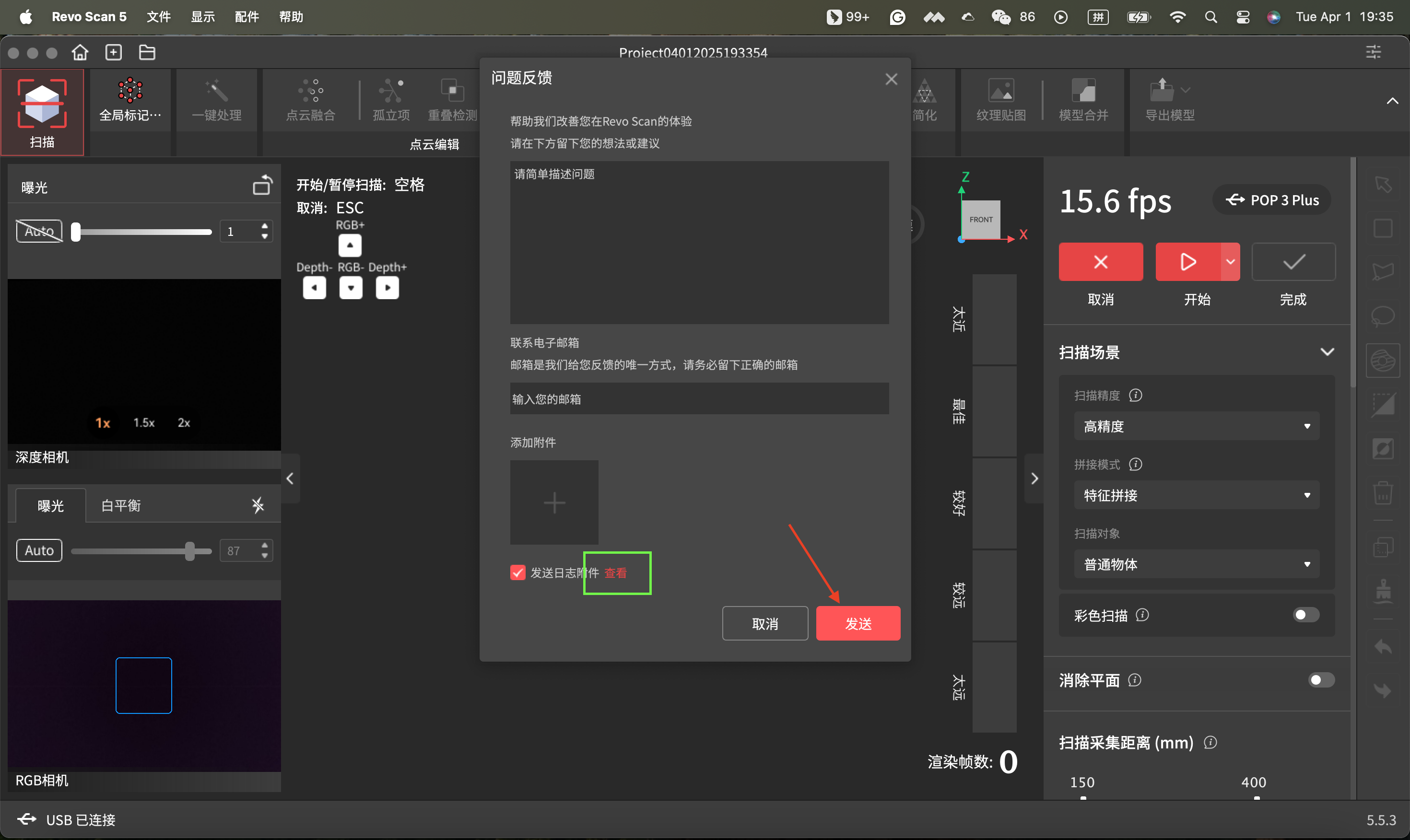1410x840 pixels.
Task: Click the FRONT view orientation cube
Action: 981,220
